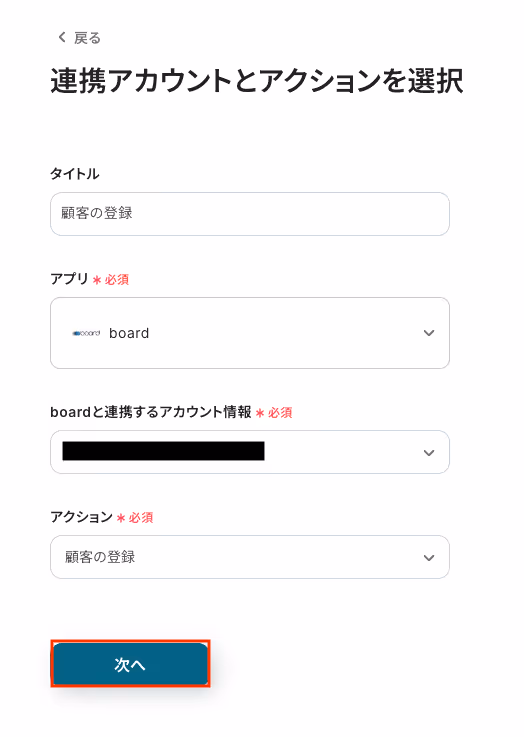Image resolution: width=524 pixels, height=737 pixels.
Task: Select the board app name text
Action: point(129,333)
